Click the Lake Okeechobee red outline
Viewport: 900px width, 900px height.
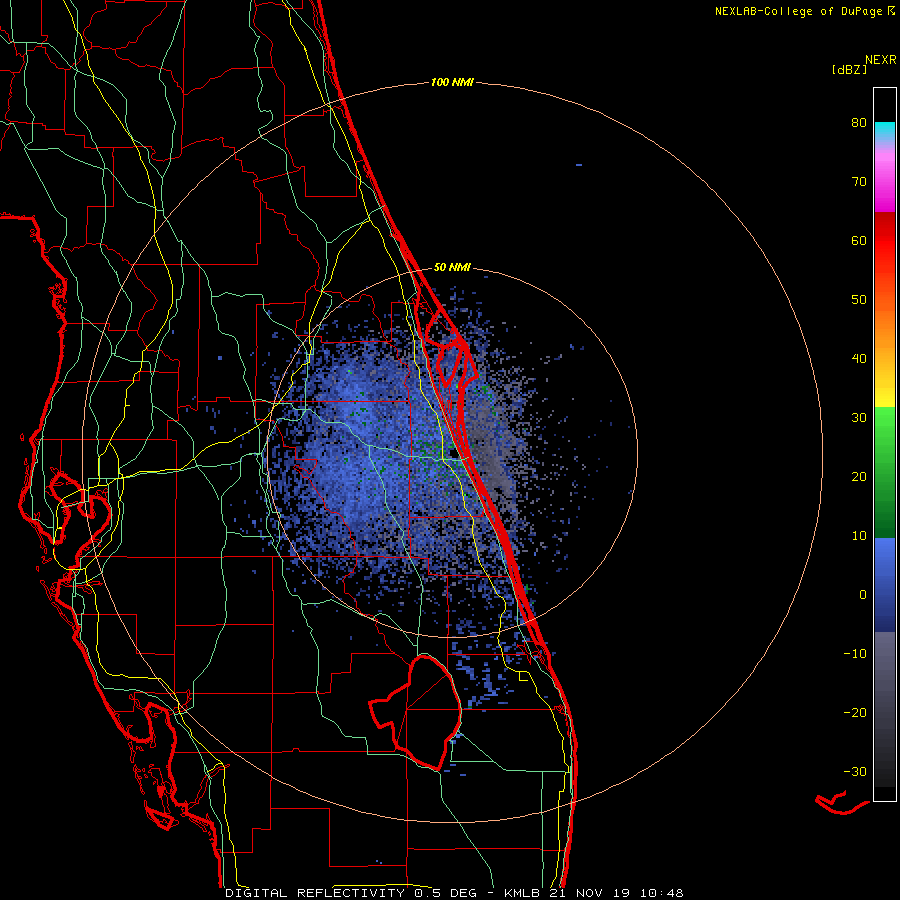415,712
